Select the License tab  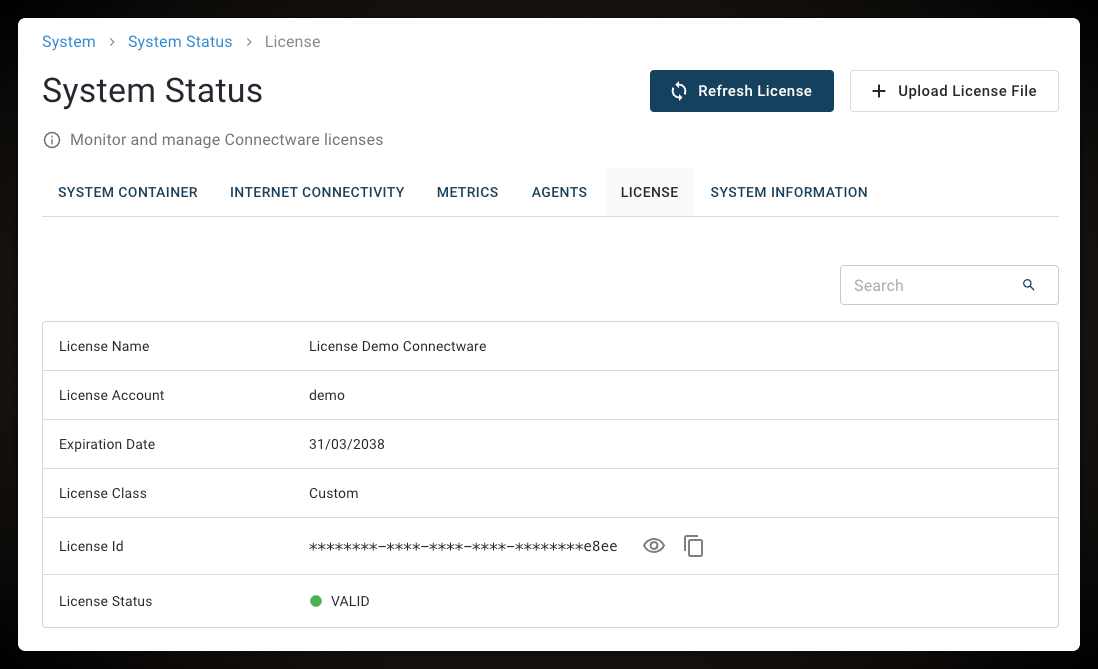pos(649,192)
